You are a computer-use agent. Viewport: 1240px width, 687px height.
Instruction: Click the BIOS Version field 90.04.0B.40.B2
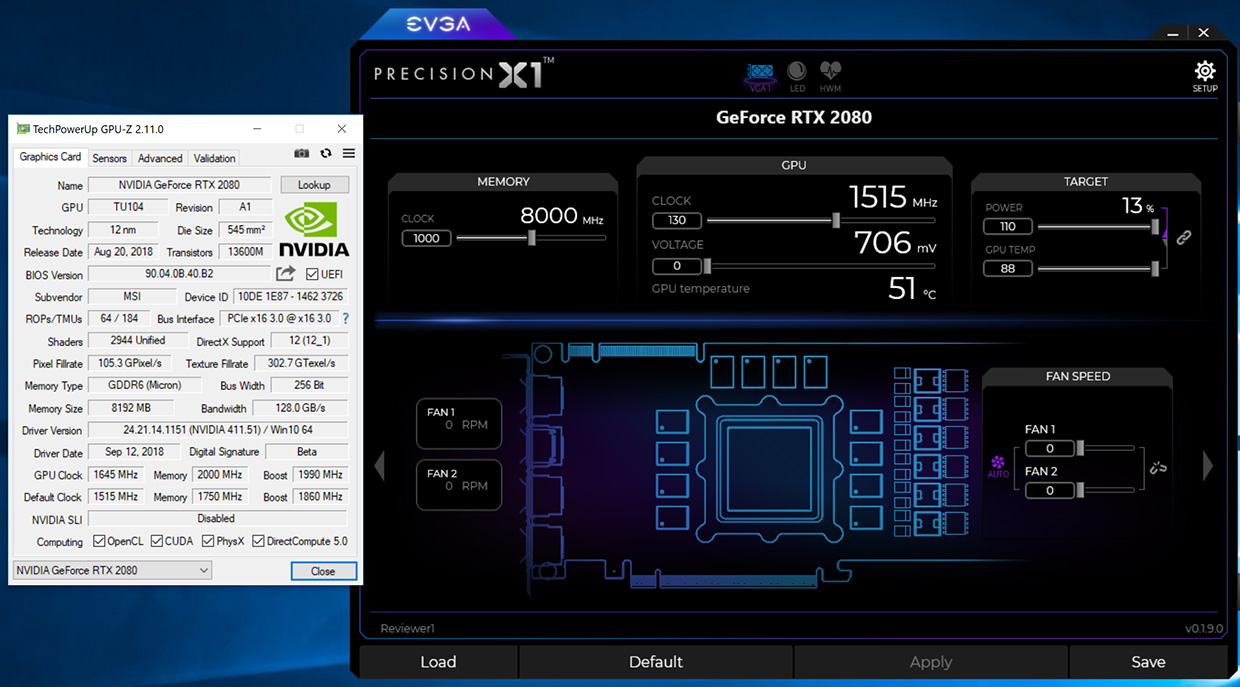tap(179, 274)
